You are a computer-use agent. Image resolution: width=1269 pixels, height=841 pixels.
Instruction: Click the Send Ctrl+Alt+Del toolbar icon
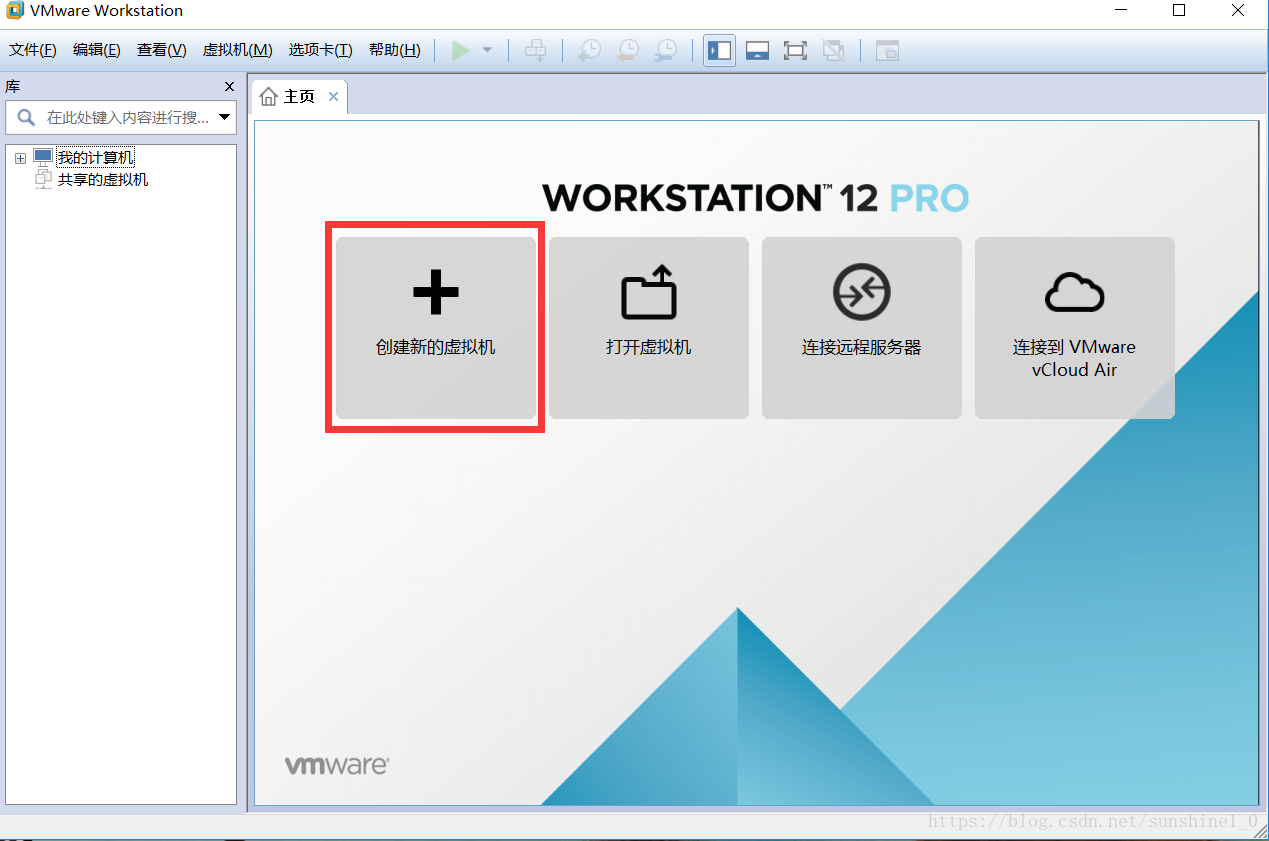[536, 50]
